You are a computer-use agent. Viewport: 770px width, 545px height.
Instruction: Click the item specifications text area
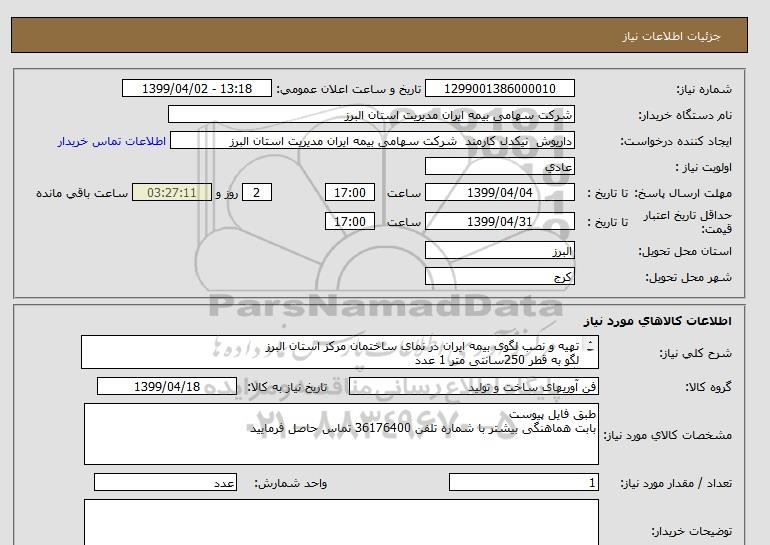pos(341,434)
